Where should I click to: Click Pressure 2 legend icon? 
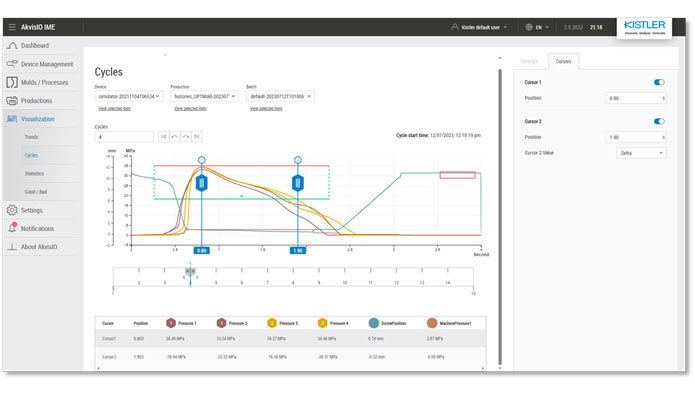click(222, 323)
